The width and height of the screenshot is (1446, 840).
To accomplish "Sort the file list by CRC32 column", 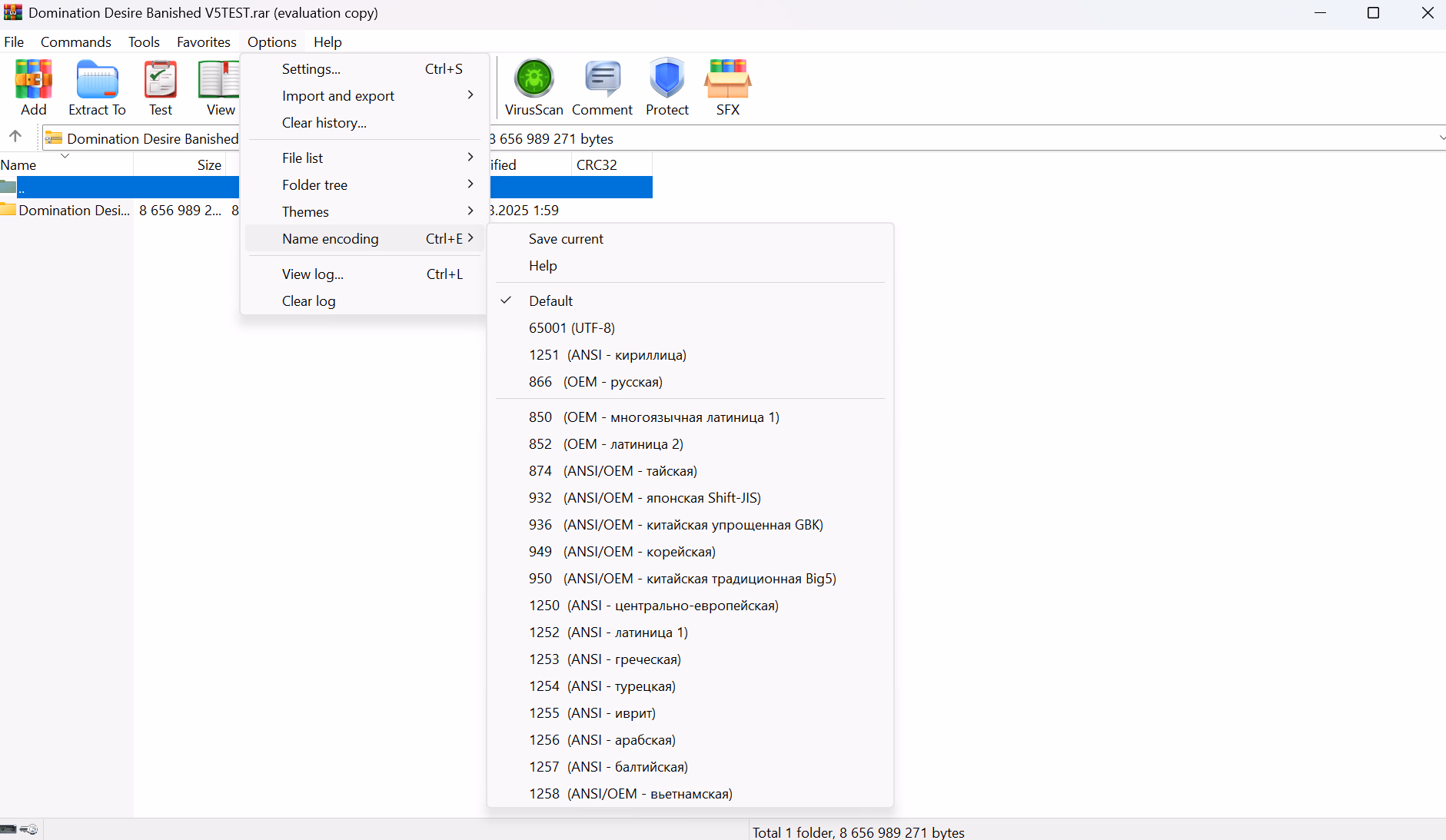I will (597, 164).
